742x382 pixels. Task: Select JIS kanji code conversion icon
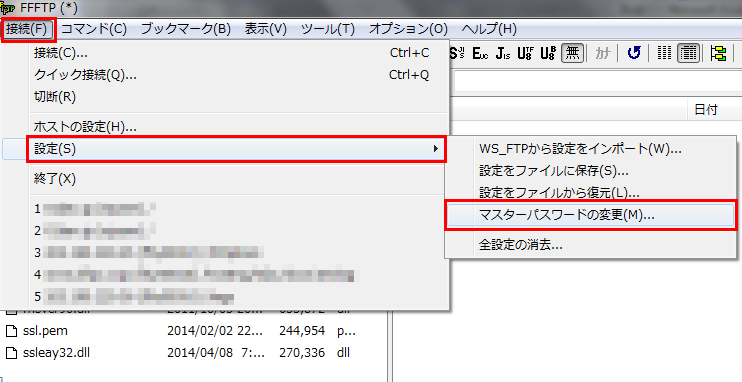click(x=503, y=53)
